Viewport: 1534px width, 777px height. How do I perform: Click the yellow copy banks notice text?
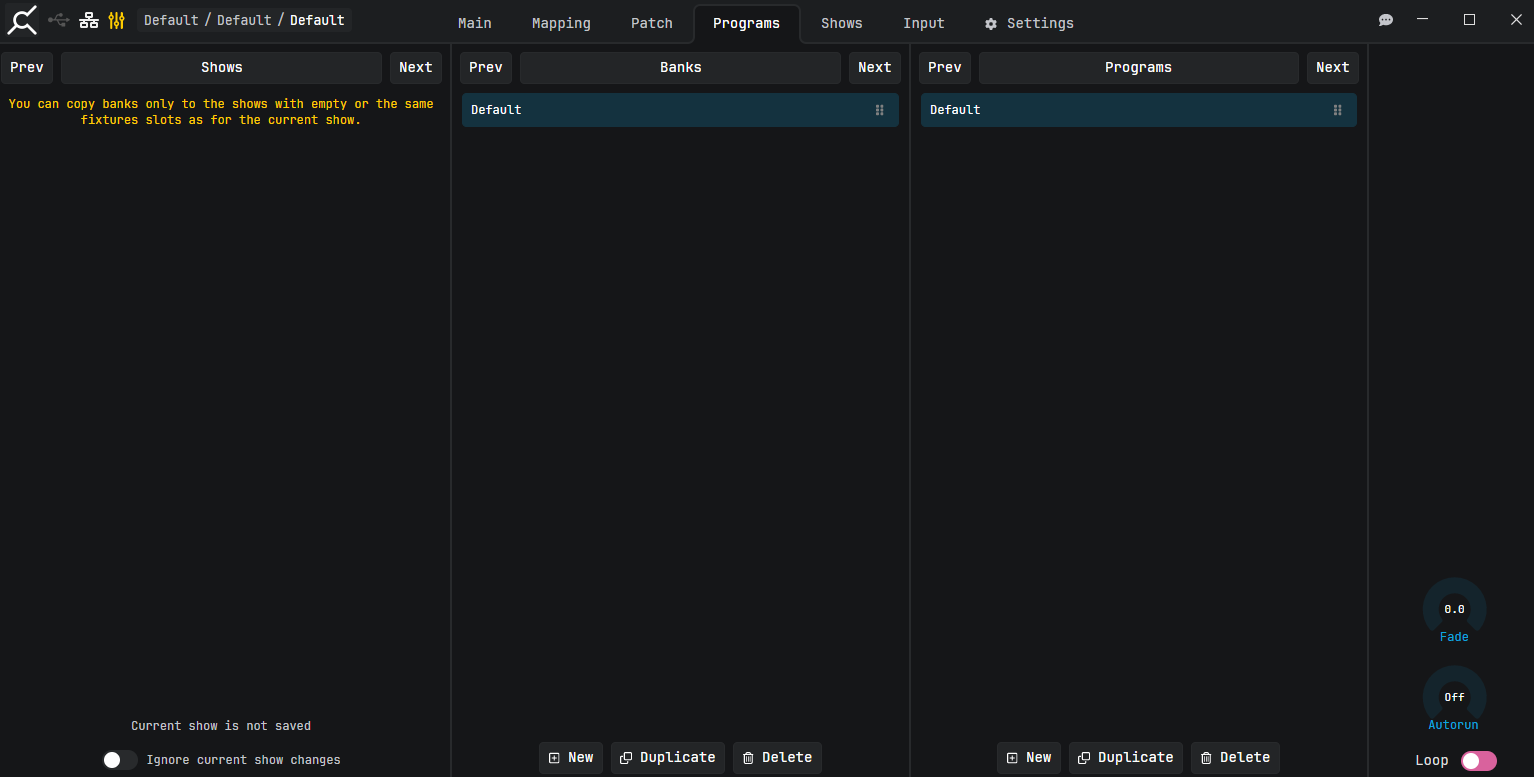click(221, 112)
